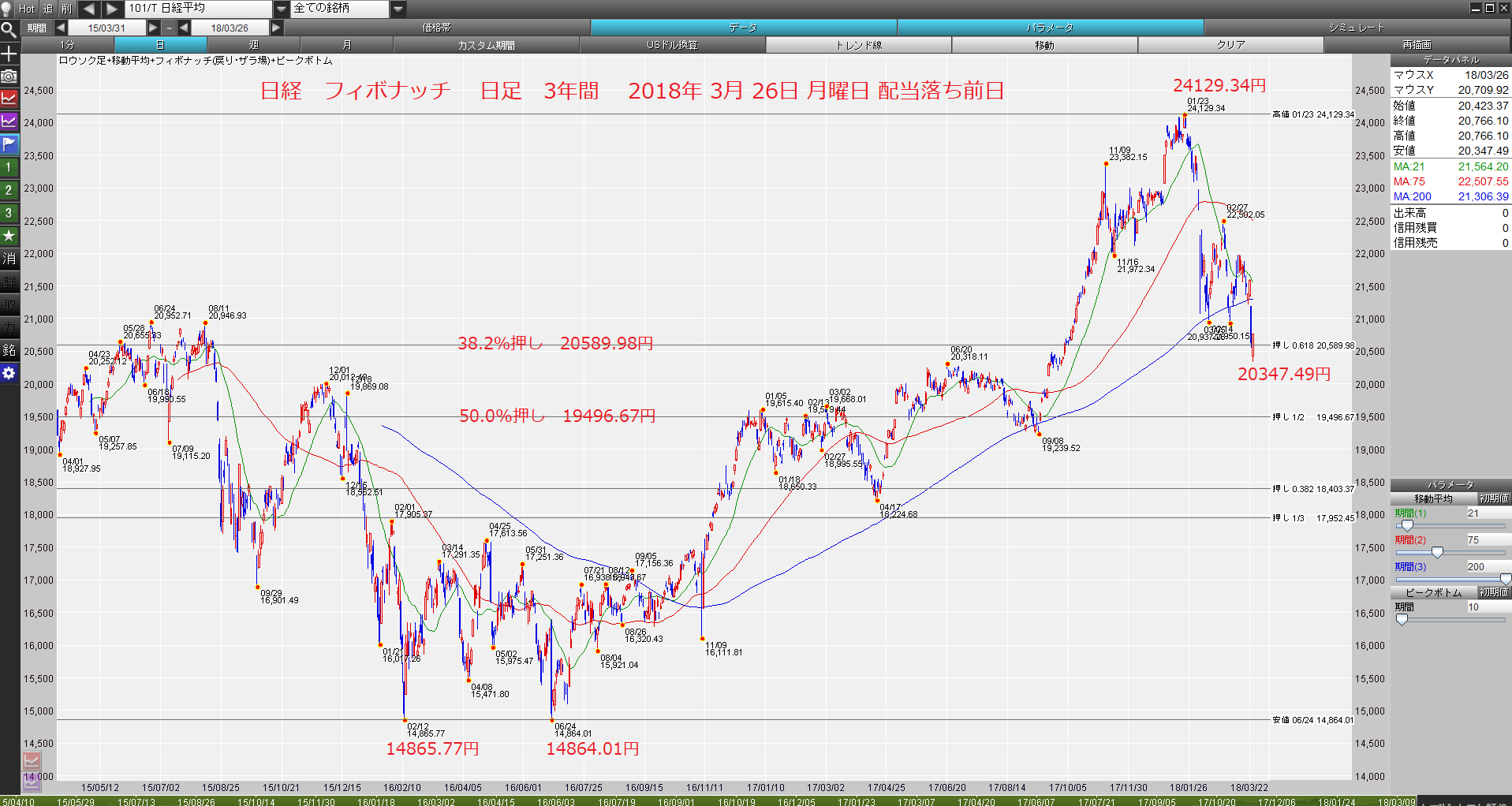The image size is (1512, 806).
Task: Select the 1分 timeframe
Action: (68, 45)
